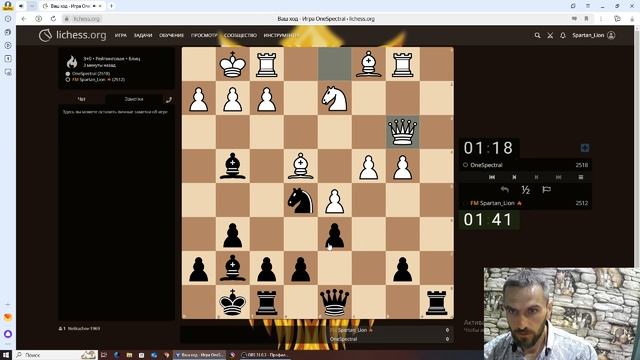Step forward one move
640x360 pixels.
tap(536, 177)
